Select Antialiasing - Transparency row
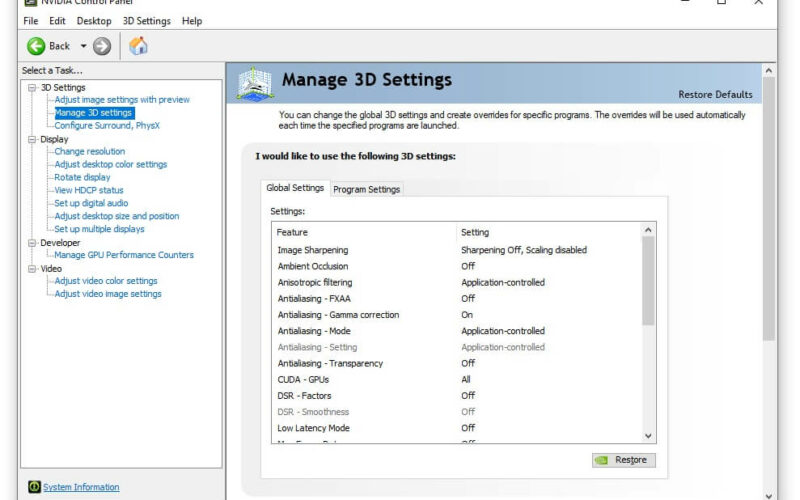The width and height of the screenshot is (800, 500). click(457, 363)
